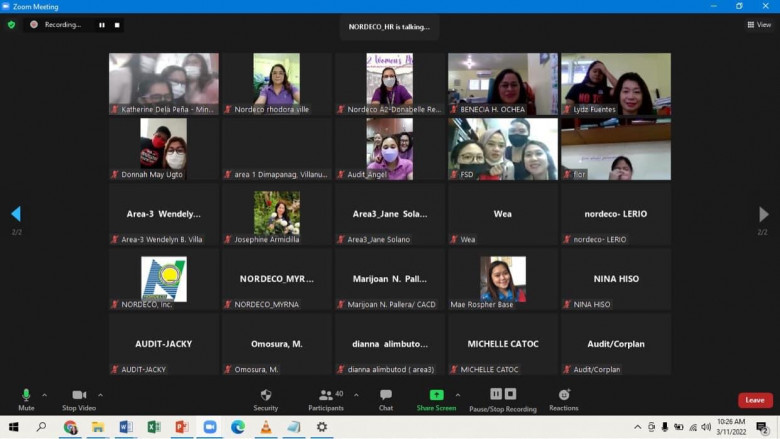This screenshot has width=780, height=439.
Task: Open the Reactions menu
Action: coord(563,399)
